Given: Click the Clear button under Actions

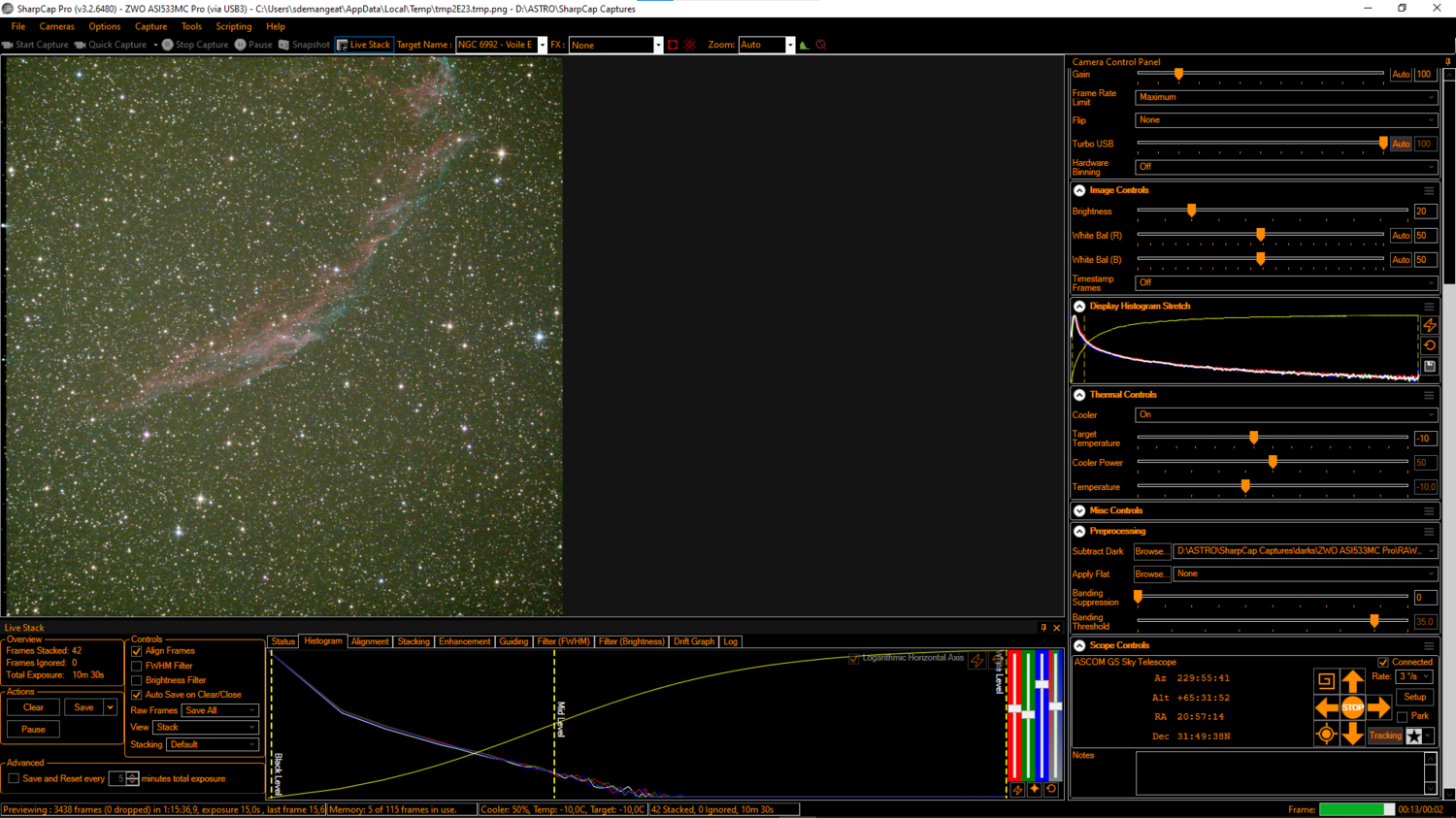Looking at the screenshot, I should 32,706.
